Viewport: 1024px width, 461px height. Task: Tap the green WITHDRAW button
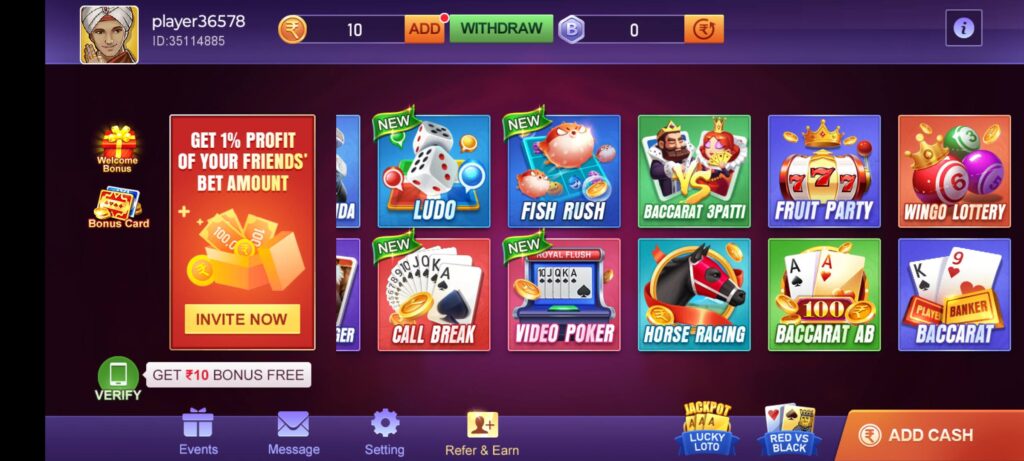[501, 29]
